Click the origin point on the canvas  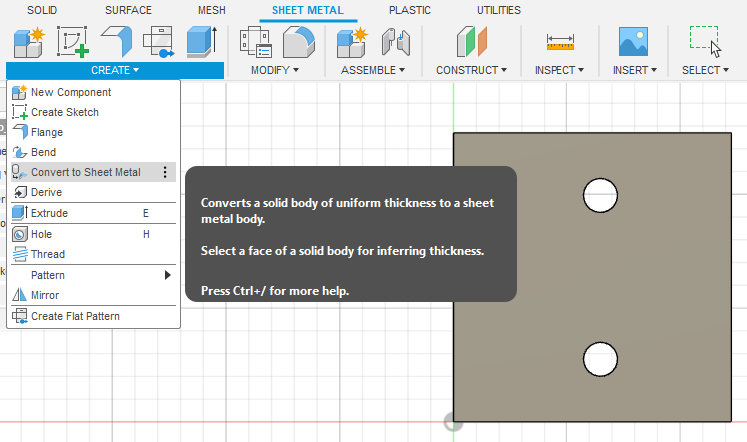click(x=453, y=422)
